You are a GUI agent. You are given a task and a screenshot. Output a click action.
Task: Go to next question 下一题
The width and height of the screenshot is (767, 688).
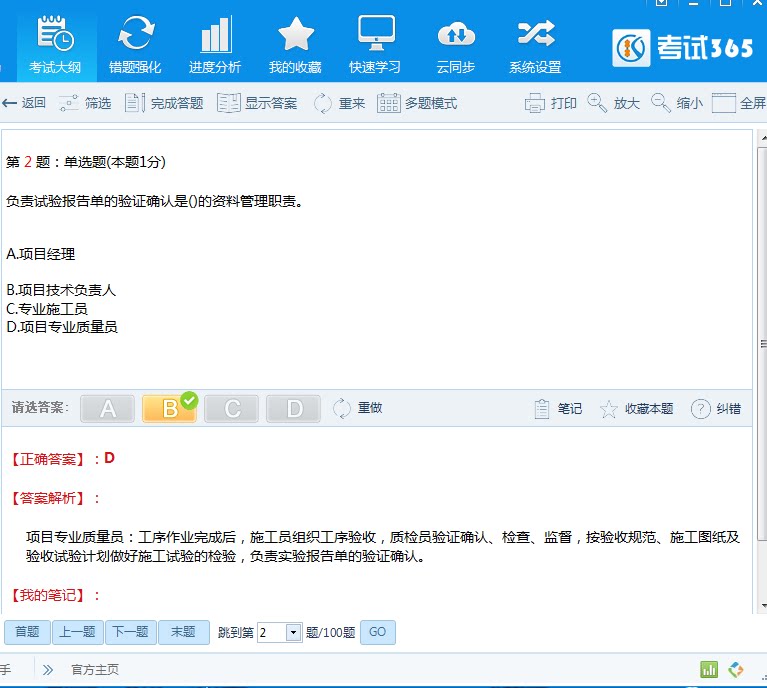(x=131, y=632)
